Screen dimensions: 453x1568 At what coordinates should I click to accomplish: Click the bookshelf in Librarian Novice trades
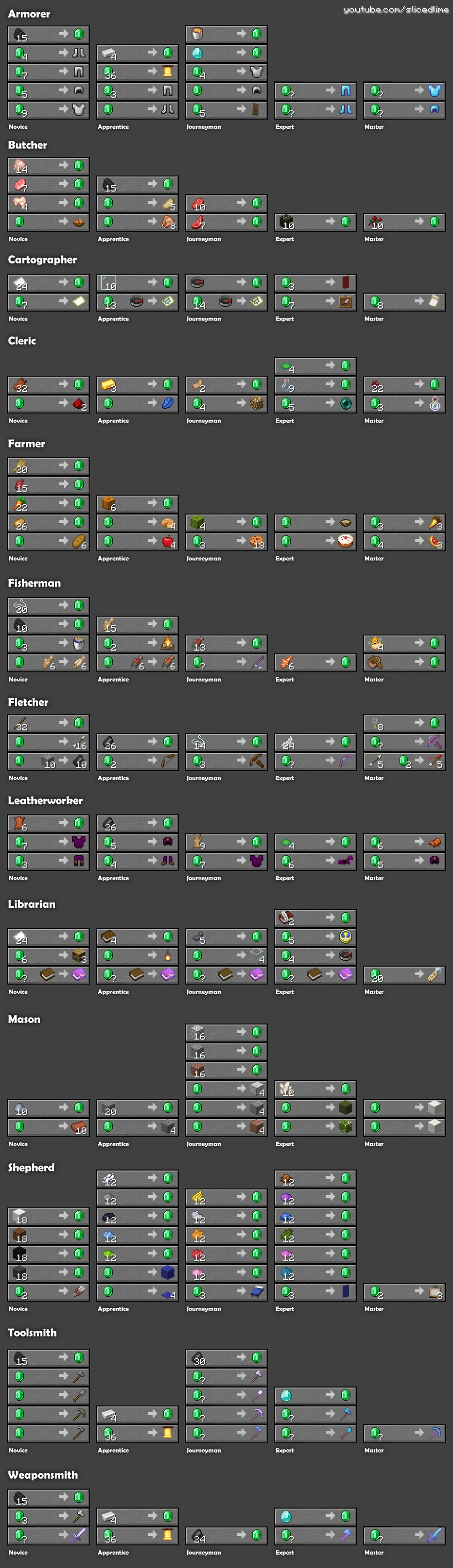tap(79, 955)
